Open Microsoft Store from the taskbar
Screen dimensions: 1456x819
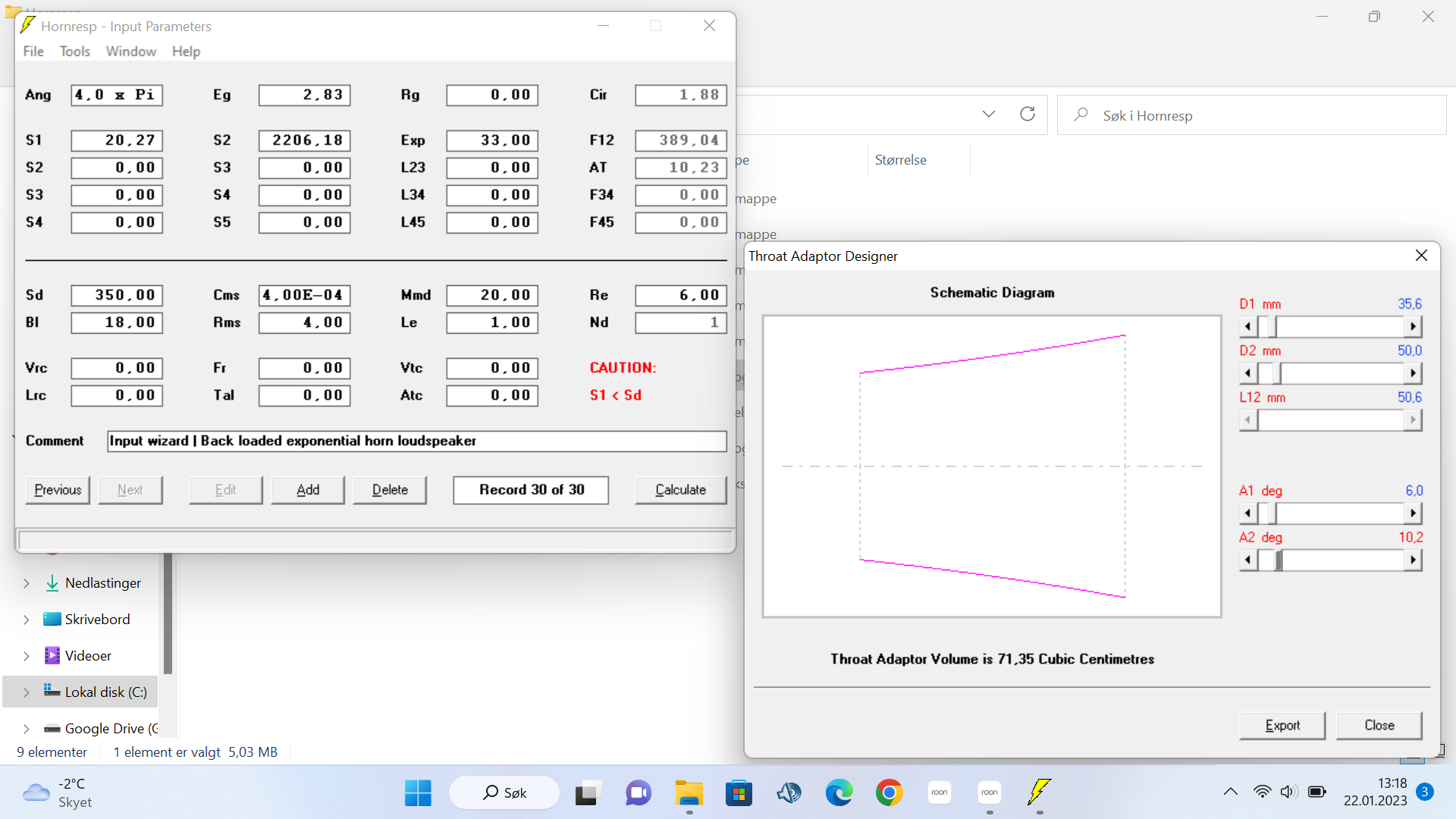(x=739, y=792)
